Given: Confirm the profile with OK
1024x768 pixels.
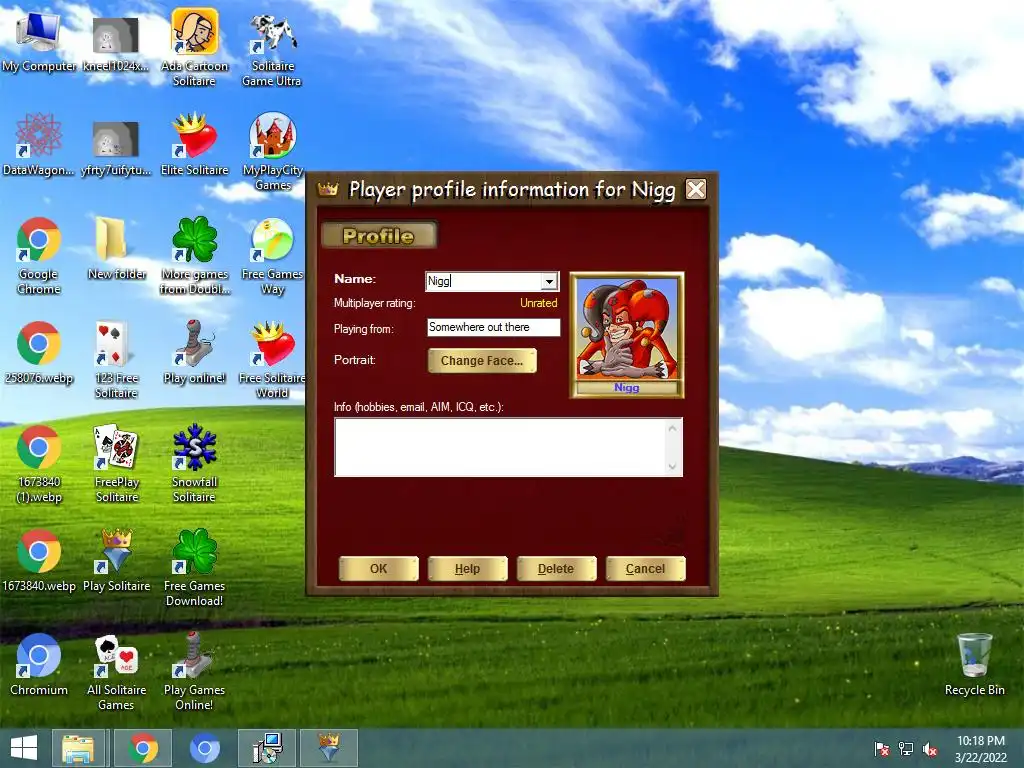Looking at the screenshot, I should pos(379,569).
